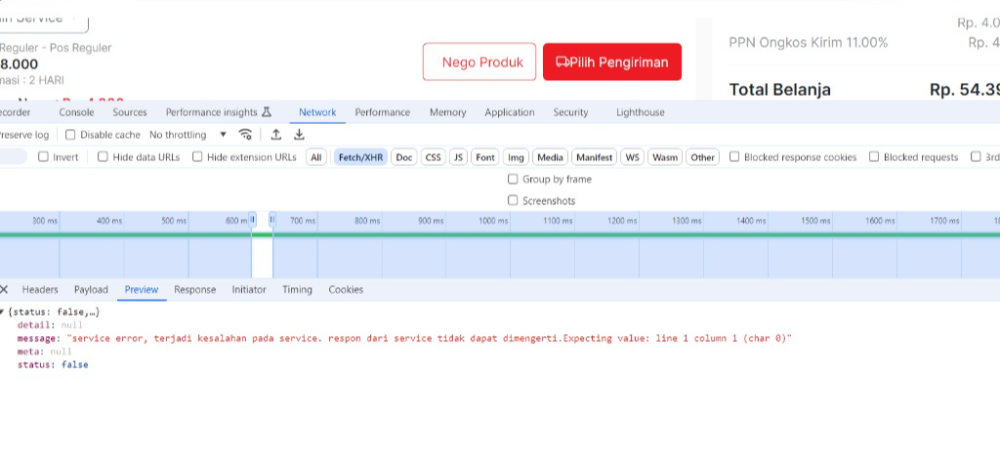Filter requests by Img type
The image size is (1000, 463).
[516, 157]
